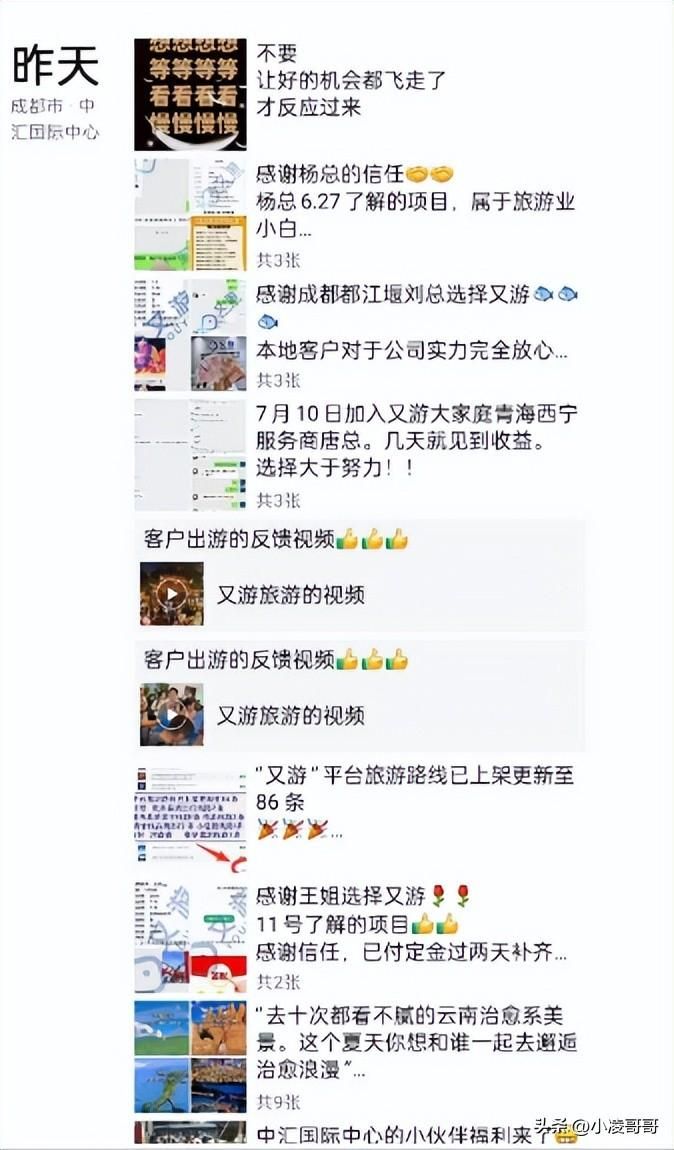
Task: Play the second 又游旅游的视频 video
Action: click(x=172, y=714)
